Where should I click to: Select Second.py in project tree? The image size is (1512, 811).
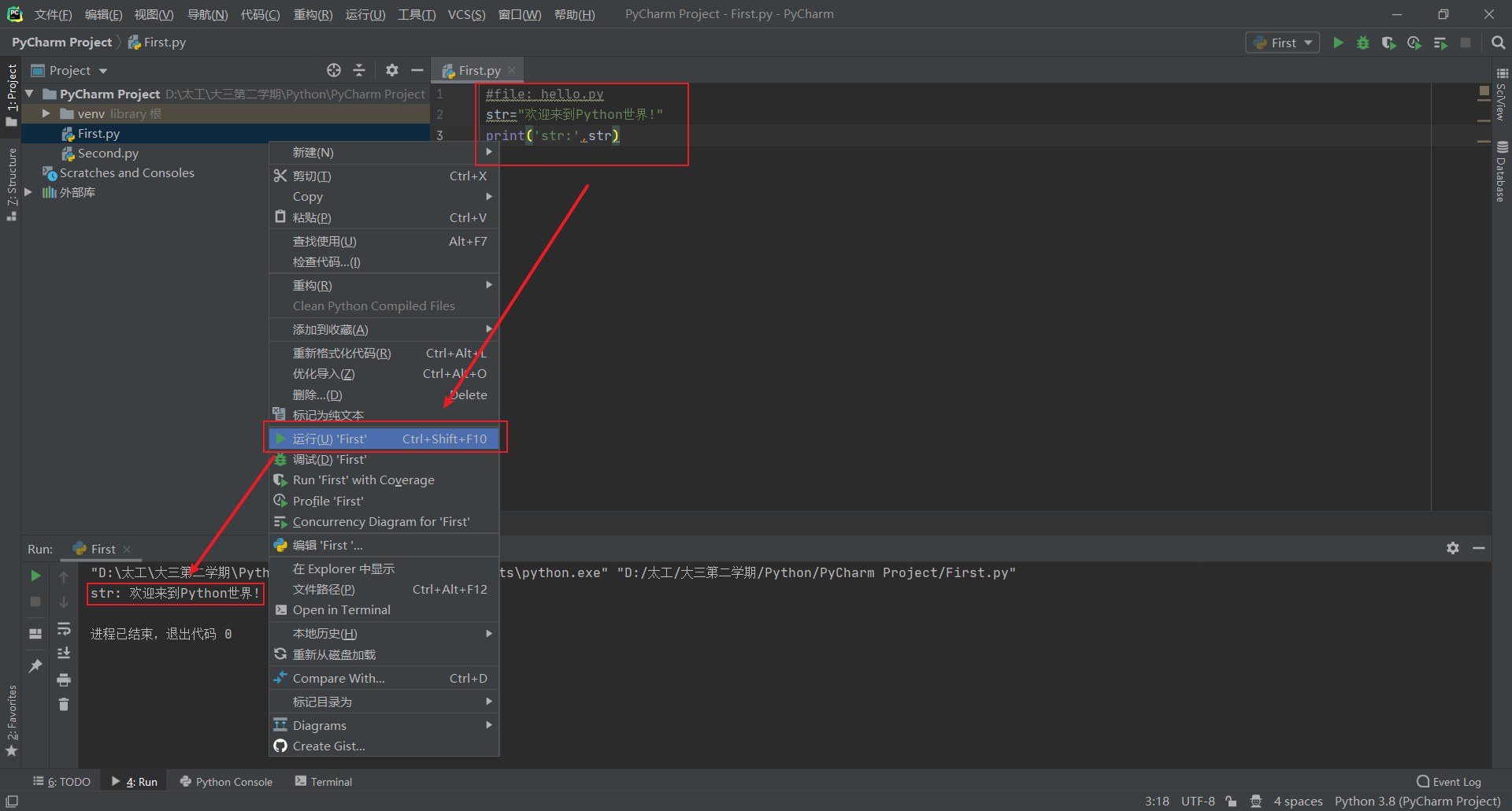click(x=108, y=153)
